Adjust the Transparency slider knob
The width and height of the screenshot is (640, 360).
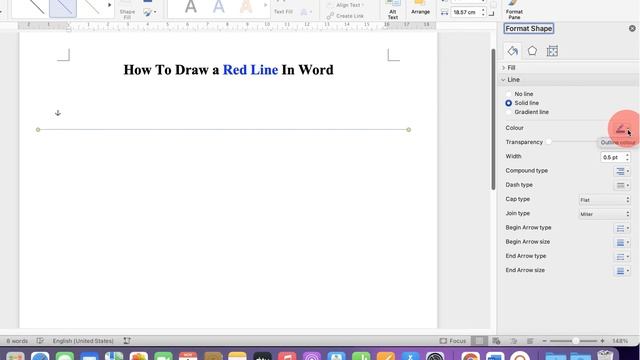point(549,142)
